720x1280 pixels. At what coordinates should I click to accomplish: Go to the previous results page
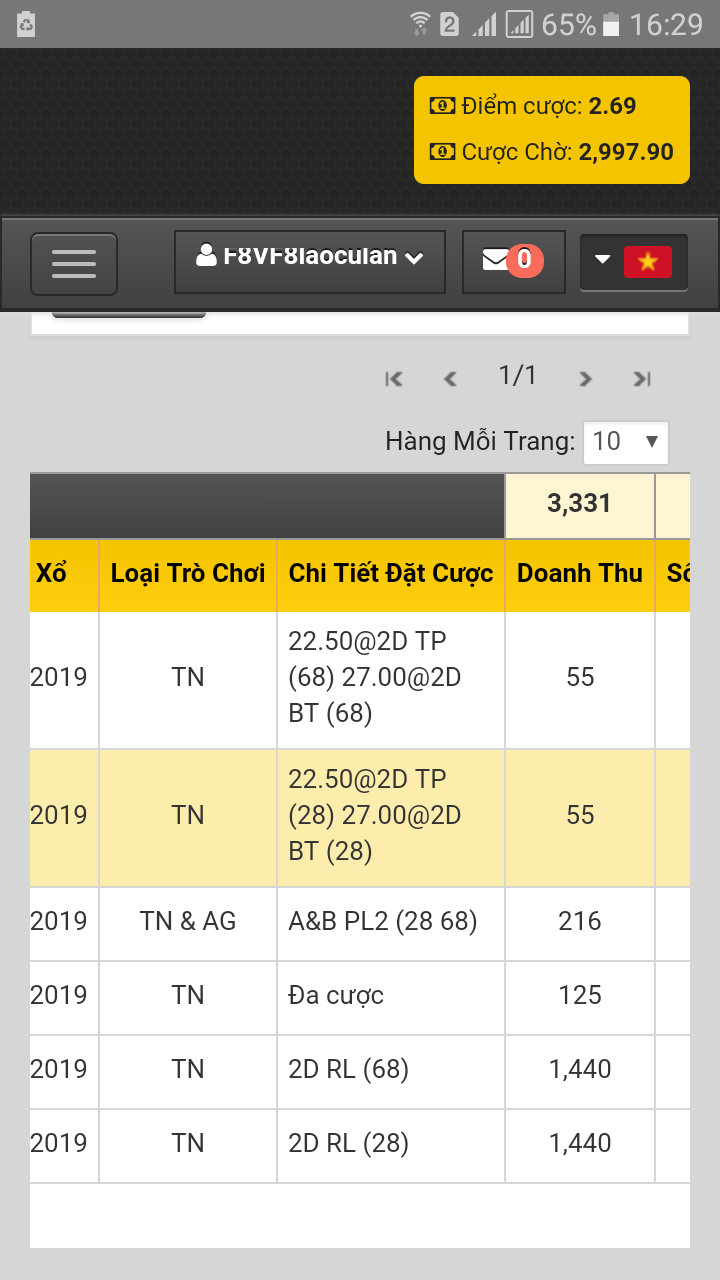click(x=450, y=378)
